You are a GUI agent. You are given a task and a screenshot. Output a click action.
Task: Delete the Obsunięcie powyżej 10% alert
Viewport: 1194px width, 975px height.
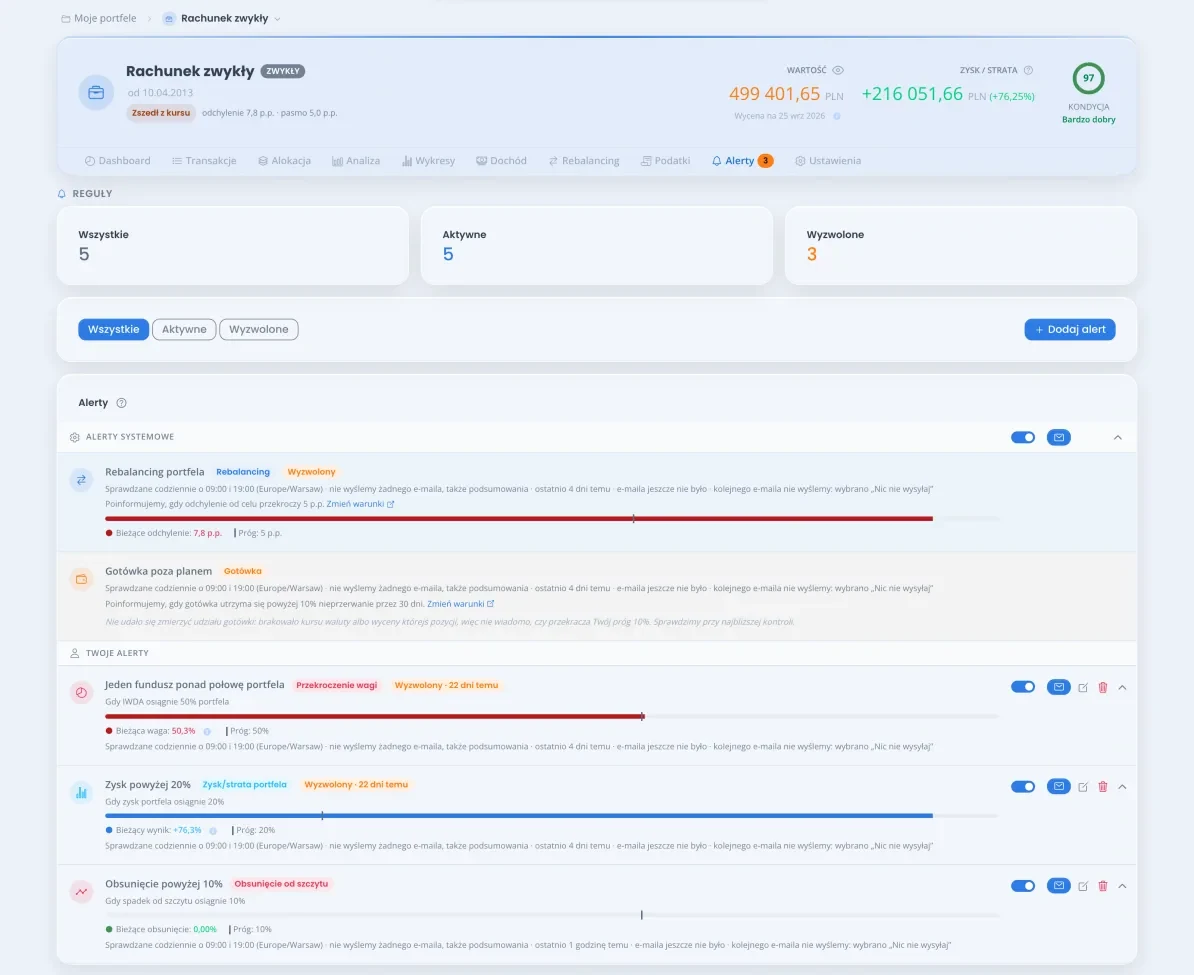pyautogui.click(x=1103, y=886)
